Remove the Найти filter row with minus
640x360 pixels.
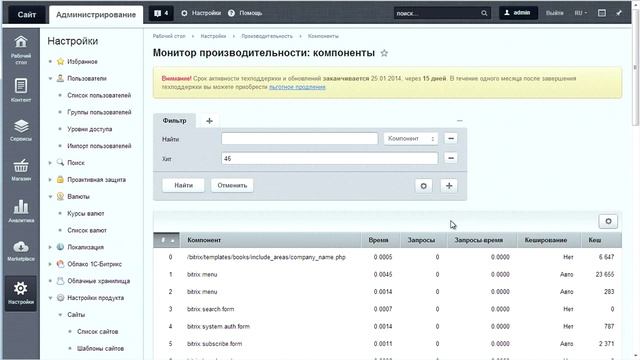451,138
